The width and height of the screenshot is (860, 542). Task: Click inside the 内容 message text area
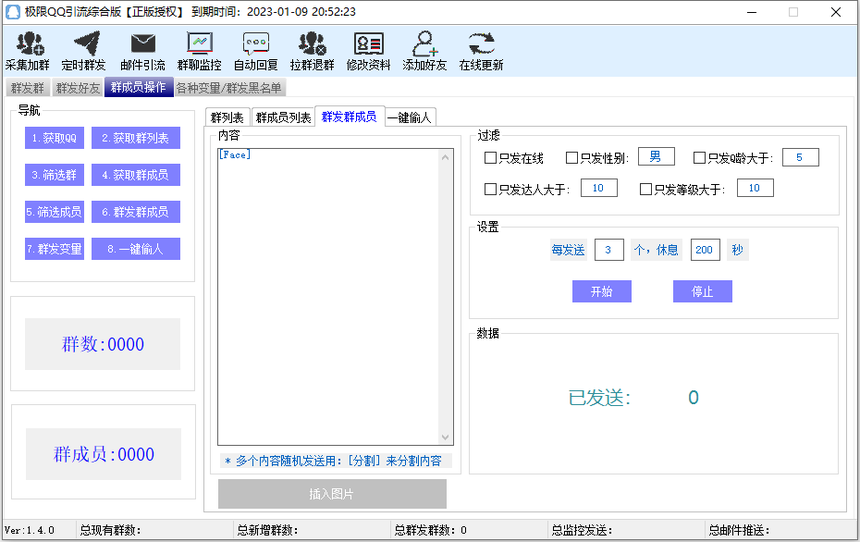328,296
